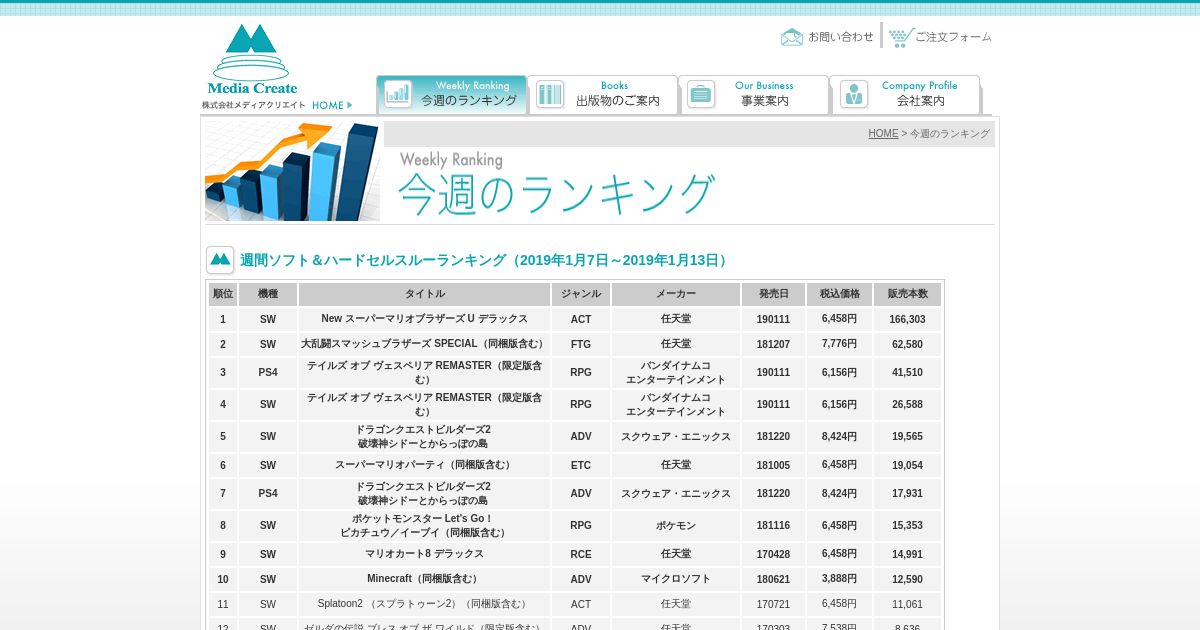1200x630 pixels.
Task: Select title スーパーマリオパーティ
Action: tap(425, 465)
